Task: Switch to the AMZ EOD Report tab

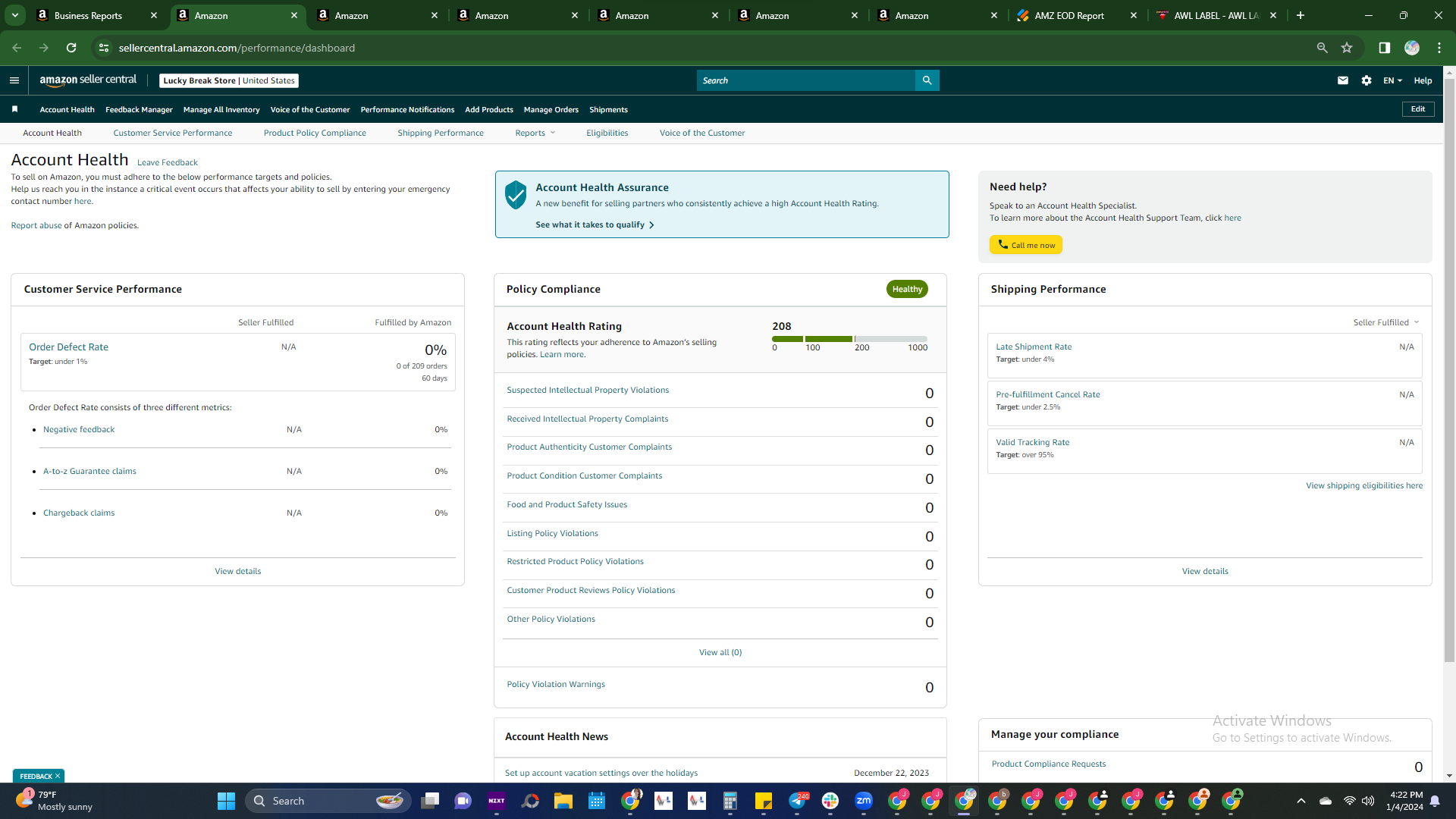Action: point(1076,15)
